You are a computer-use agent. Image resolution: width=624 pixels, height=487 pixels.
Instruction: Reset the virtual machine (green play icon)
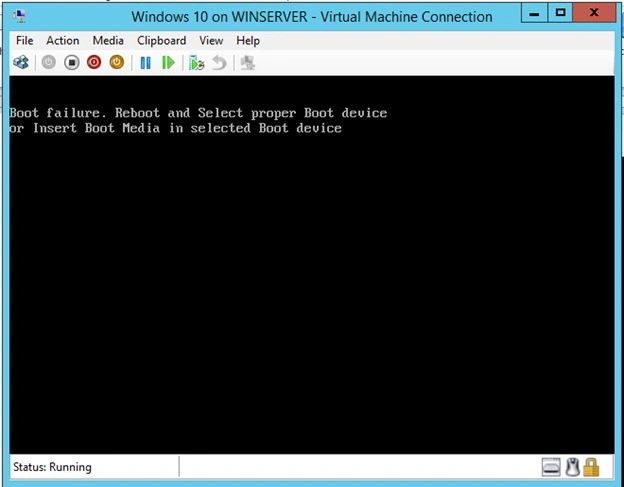pyautogui.click(x=168, y=62)
